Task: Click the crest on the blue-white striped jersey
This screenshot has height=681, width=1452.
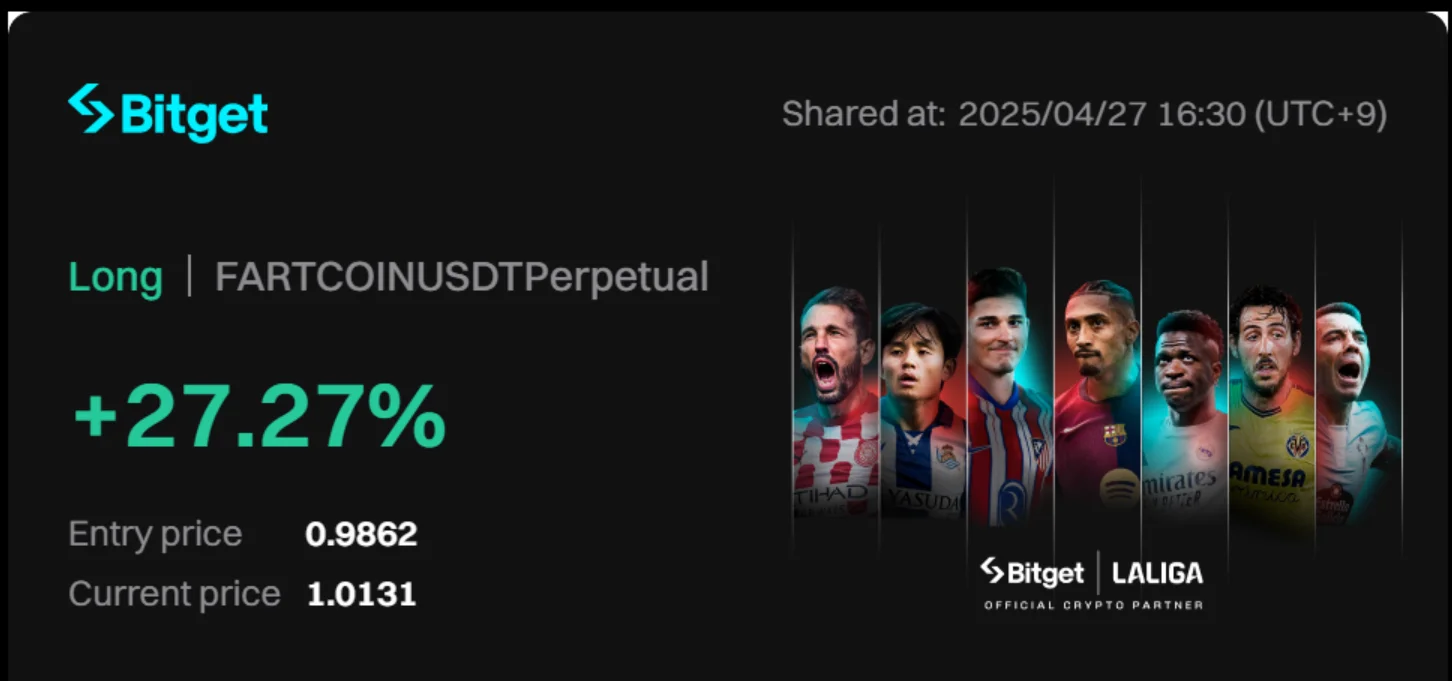Action: tap(946, 455)
